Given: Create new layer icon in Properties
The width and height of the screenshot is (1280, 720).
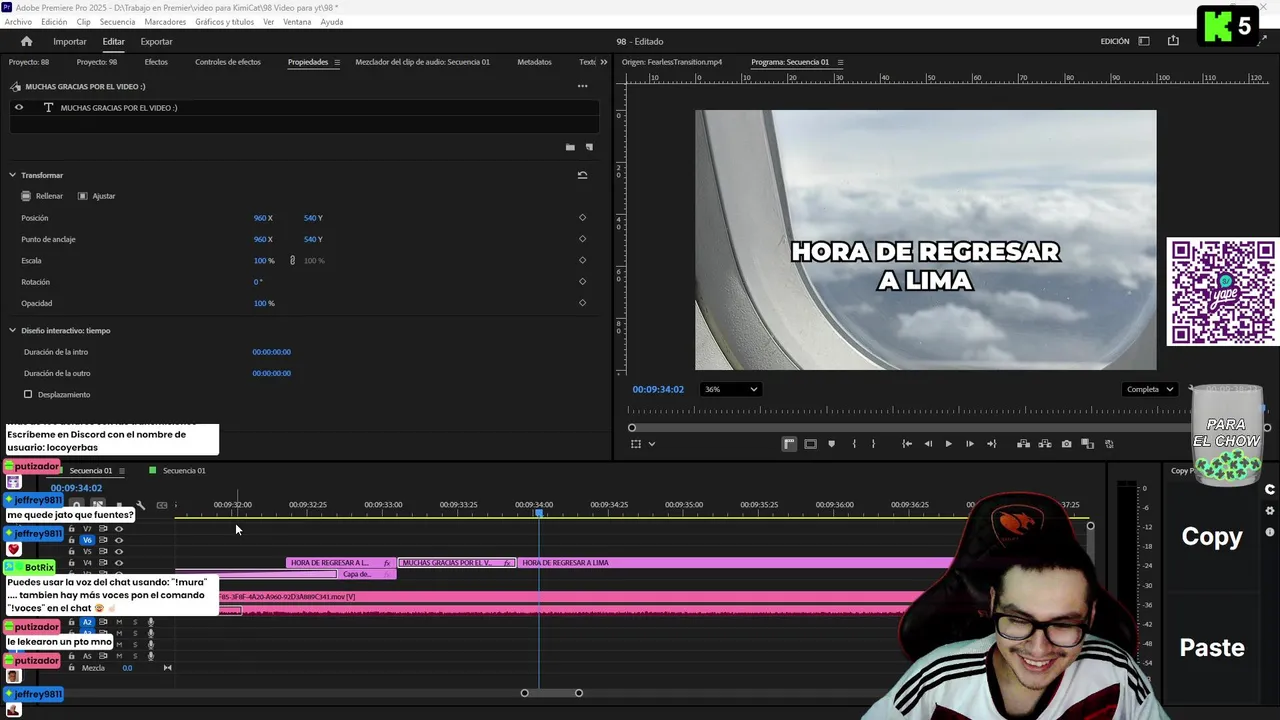Looking at the screenshot, I should (x=589, y=147).
